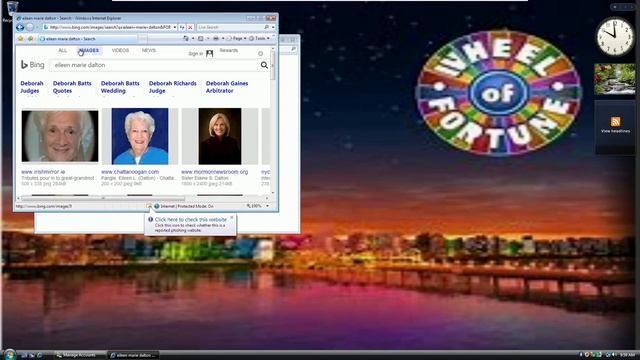Open Favorites Center star icon
640x360 pixels.
(x=21, y=39)
